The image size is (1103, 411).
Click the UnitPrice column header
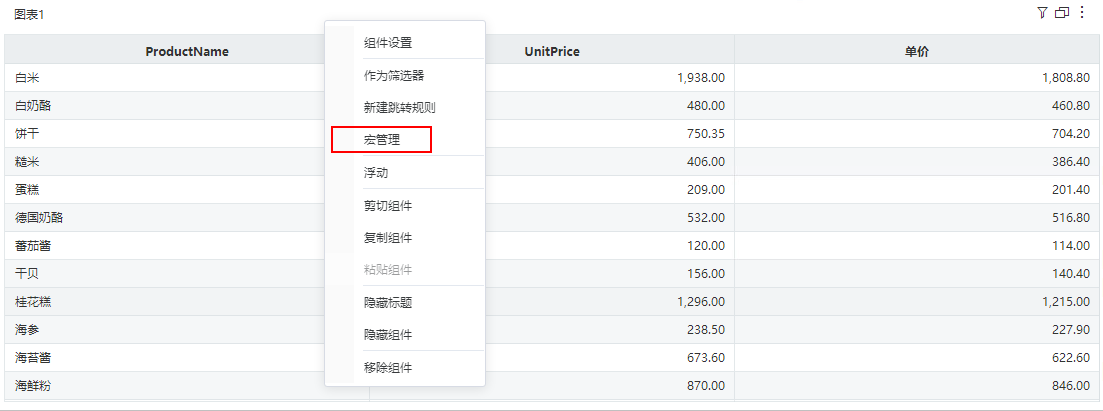[552, 51]
